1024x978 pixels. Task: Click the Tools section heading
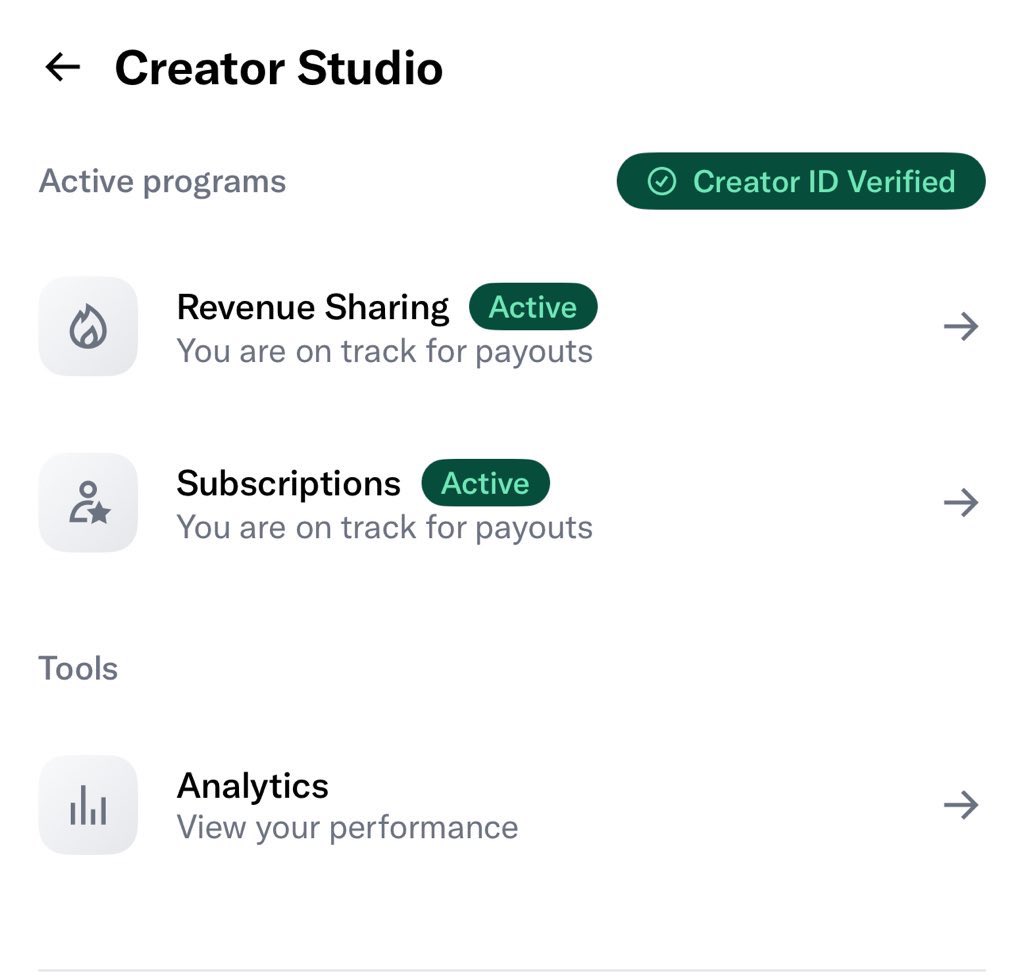(78, 668)
